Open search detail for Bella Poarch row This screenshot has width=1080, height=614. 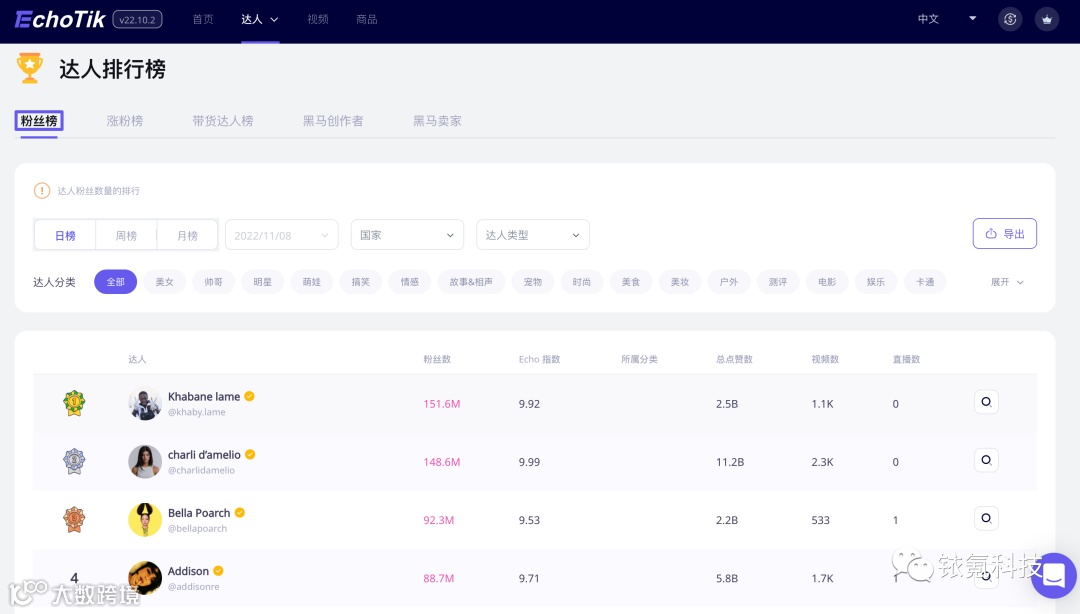986,518
